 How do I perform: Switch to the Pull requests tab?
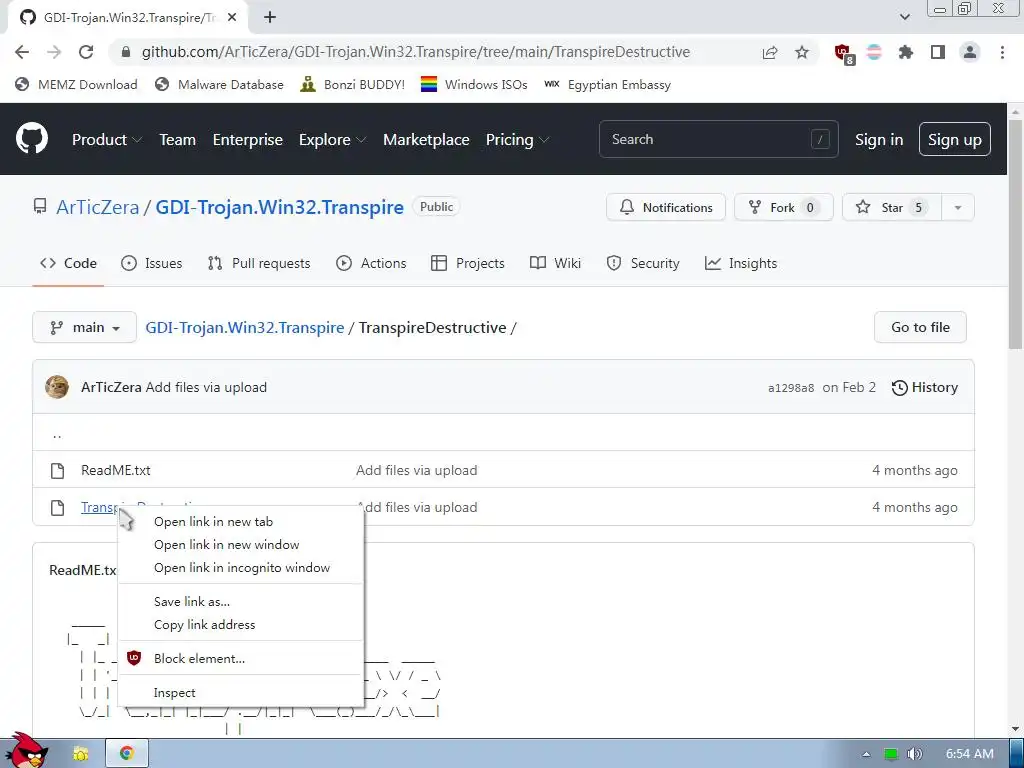click(259, 263)
